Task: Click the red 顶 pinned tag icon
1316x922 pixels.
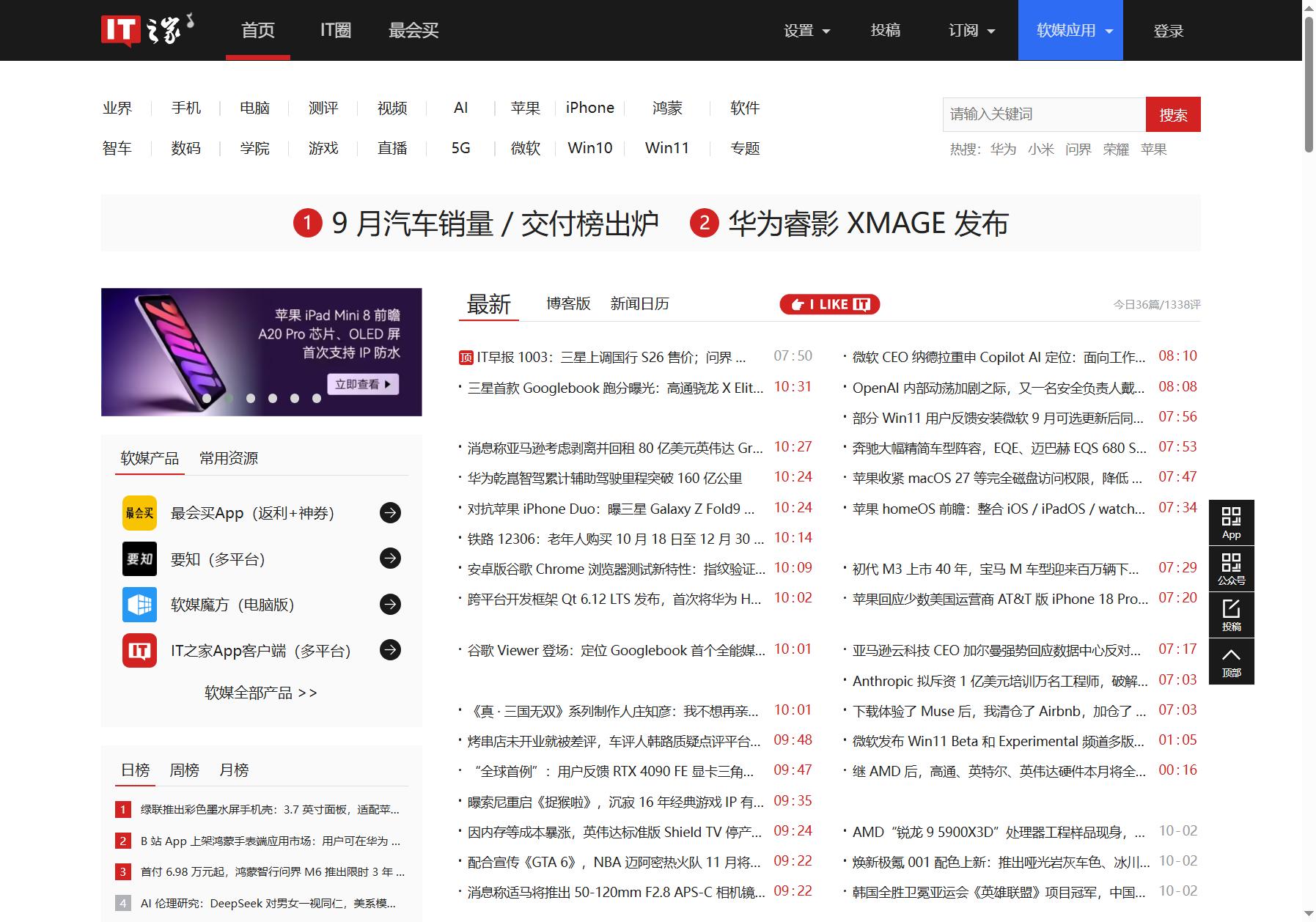Action: pos(466,358)
